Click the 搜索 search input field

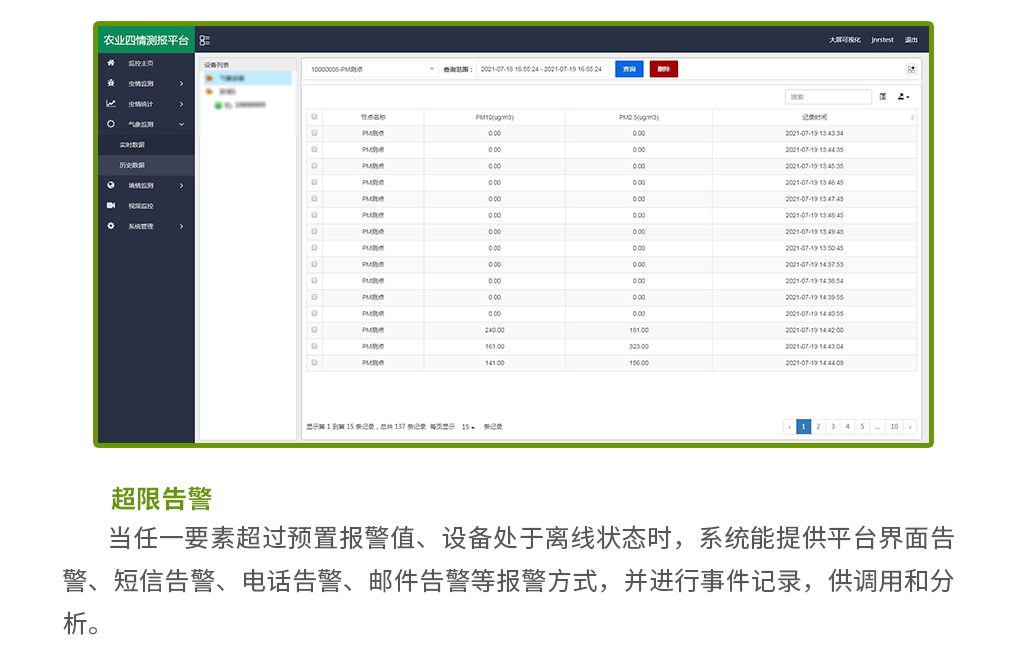827,97
